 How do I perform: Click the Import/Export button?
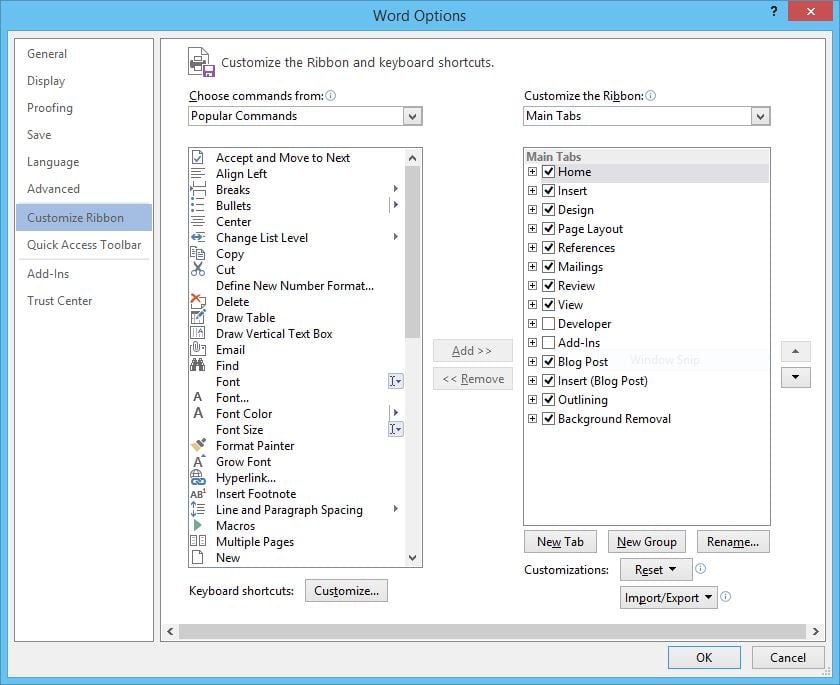[667, 597]
